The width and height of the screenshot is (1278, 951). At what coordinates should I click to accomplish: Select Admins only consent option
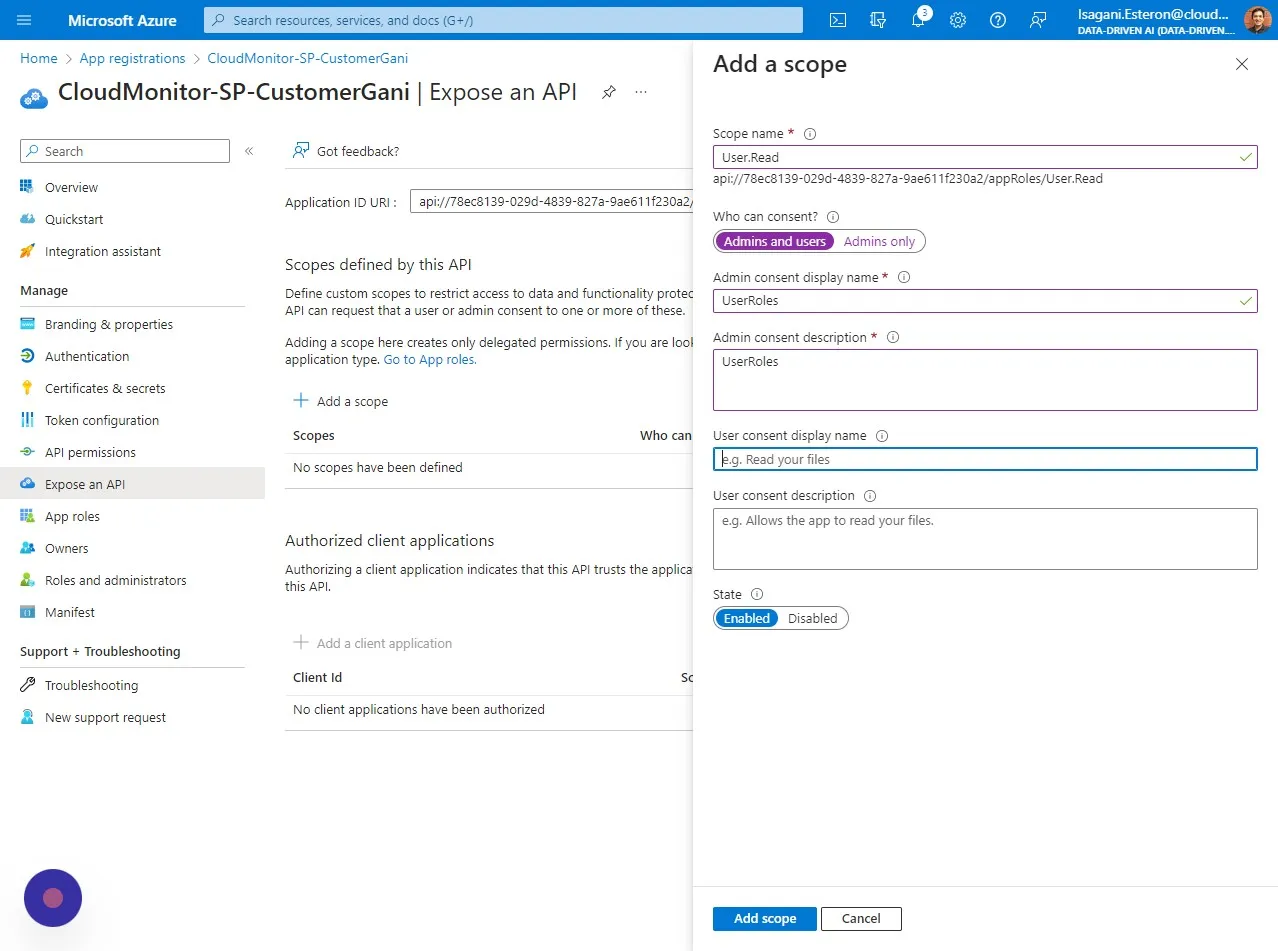pyautogui.click(x=879, y=241)
